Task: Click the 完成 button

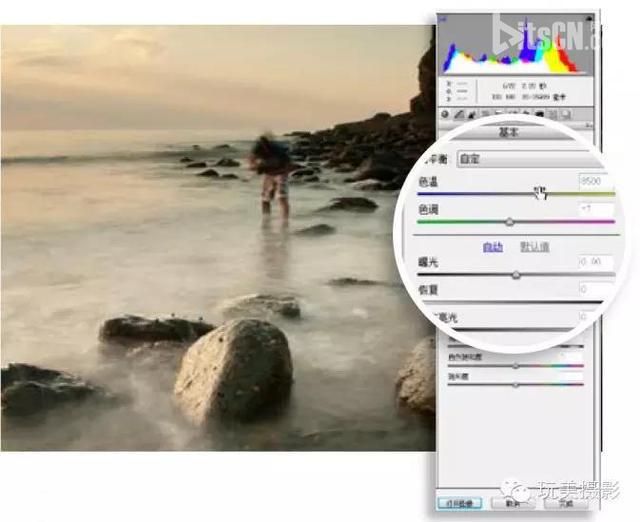Action: 566,503
